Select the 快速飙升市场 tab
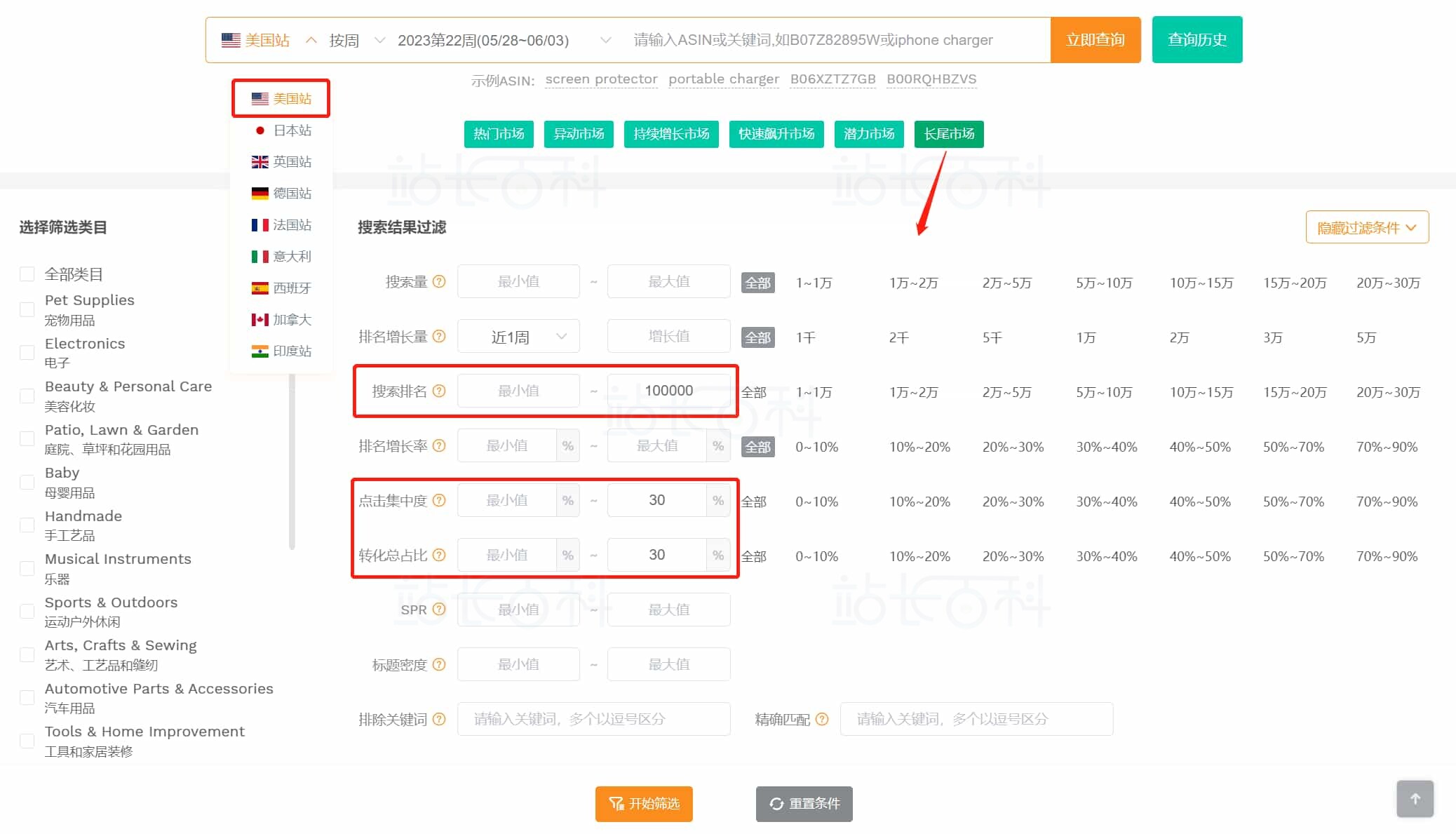The image size is (1456, 834). coord(776,134)
